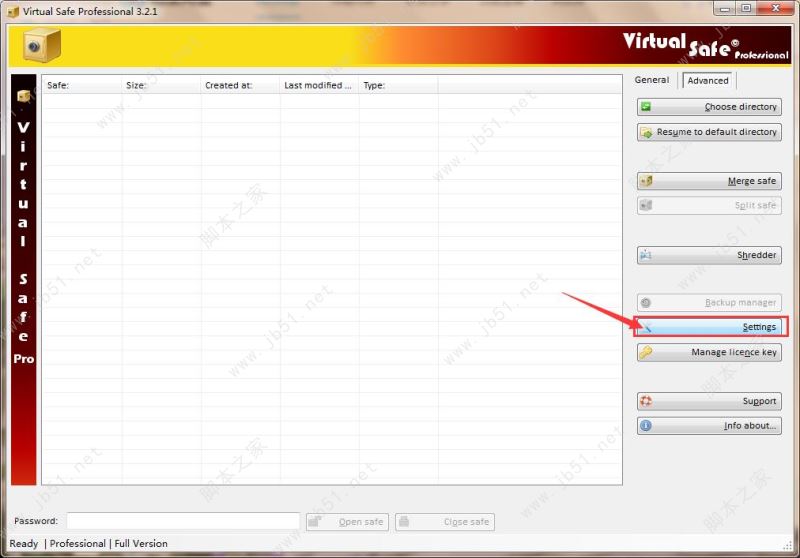Image resolution: width=800 pixels, height=558 pixels.
Task: Open the Shredder tool
Action: [709, 255]
